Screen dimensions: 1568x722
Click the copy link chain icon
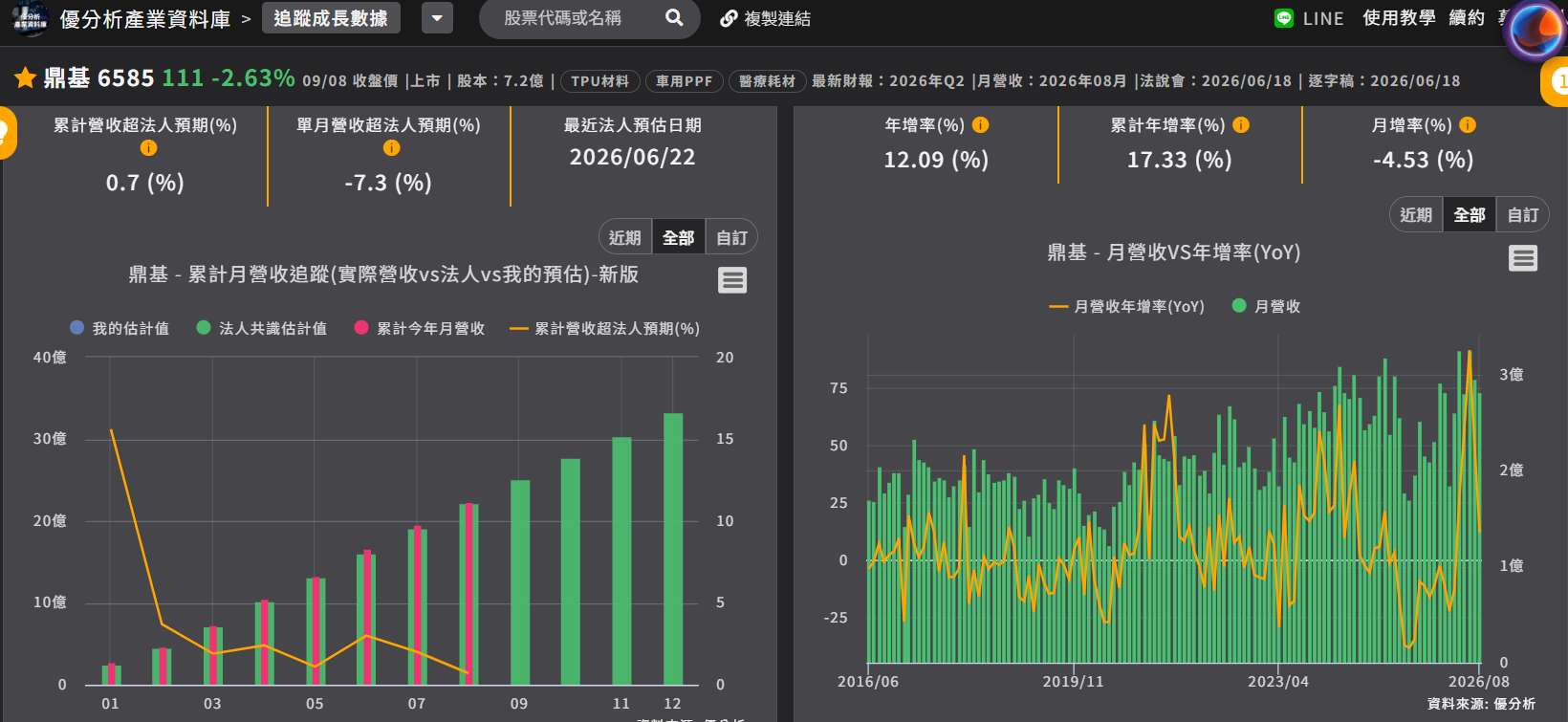[729, 19]
